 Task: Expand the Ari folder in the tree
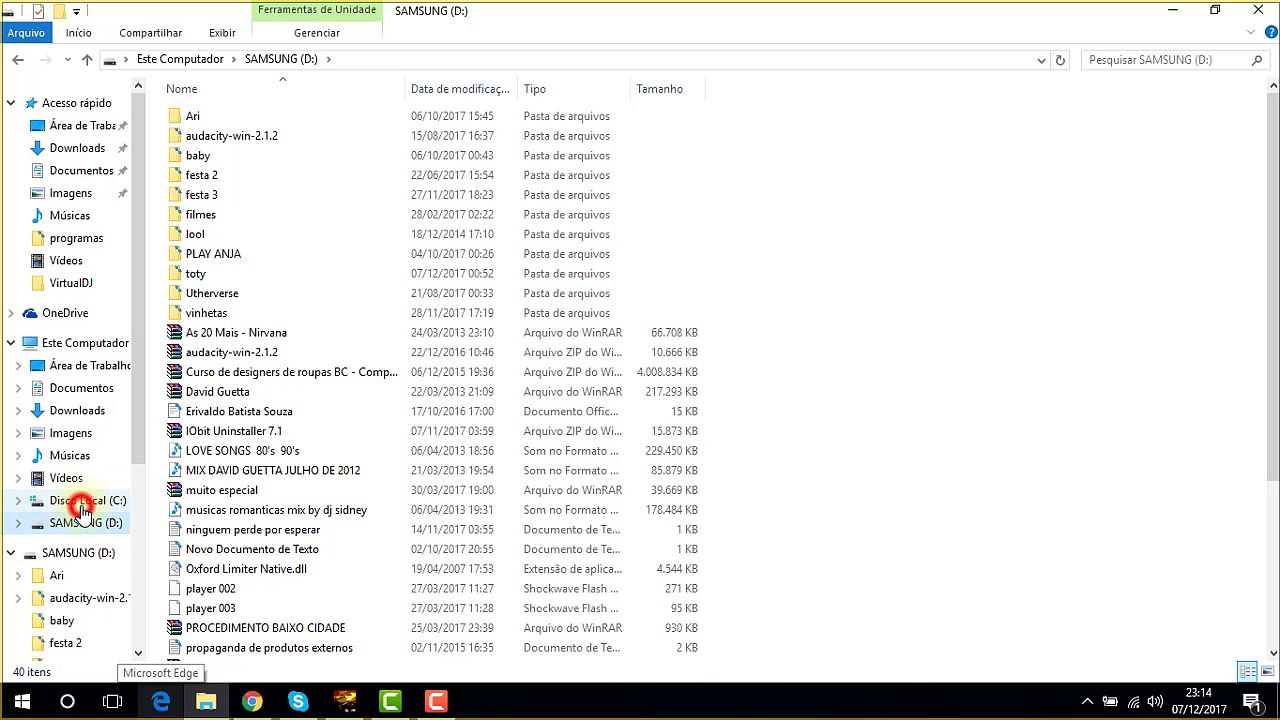click(x=18, y=576)
